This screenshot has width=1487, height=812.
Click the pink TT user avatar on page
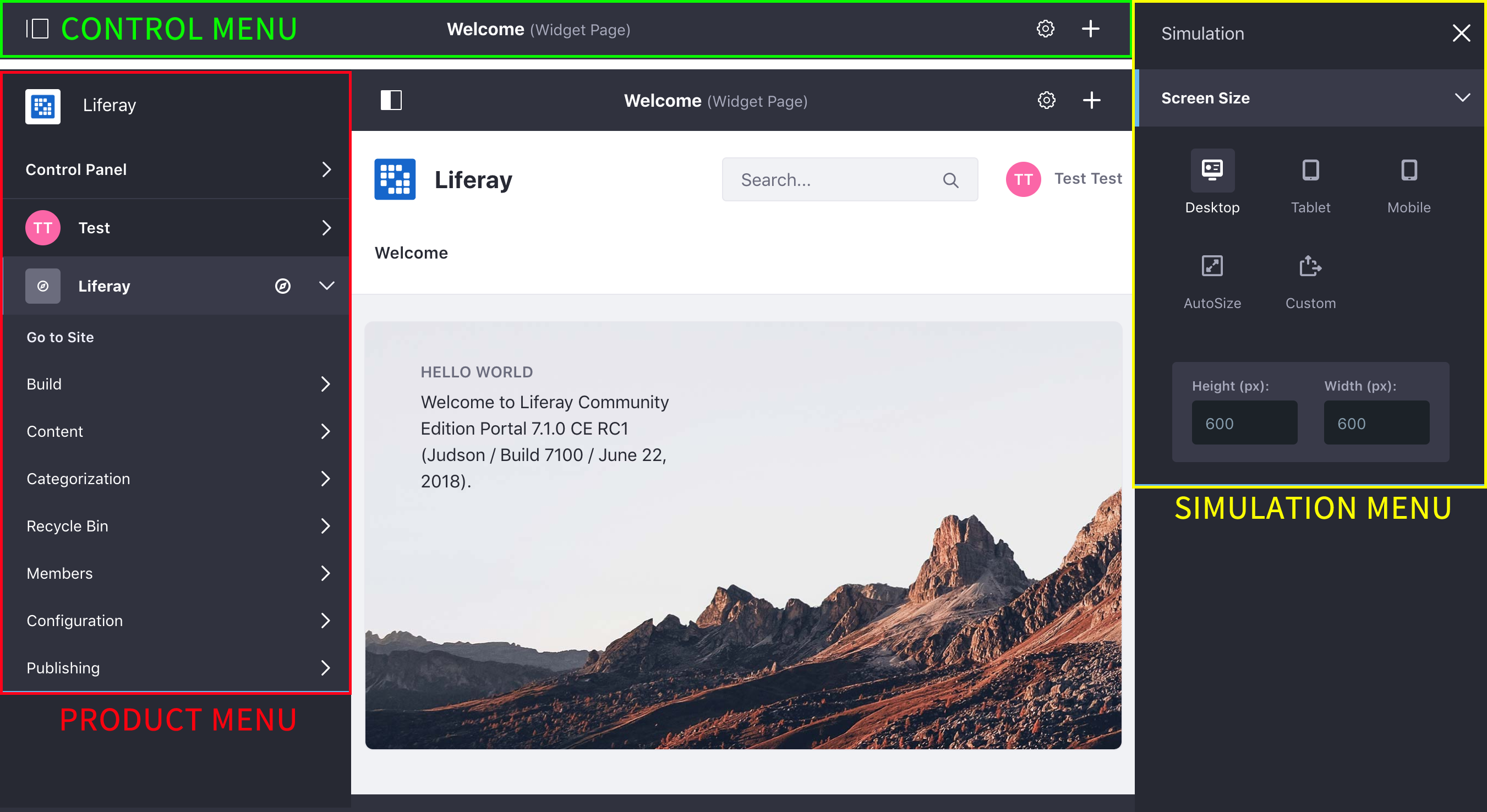pos(1024,179)
